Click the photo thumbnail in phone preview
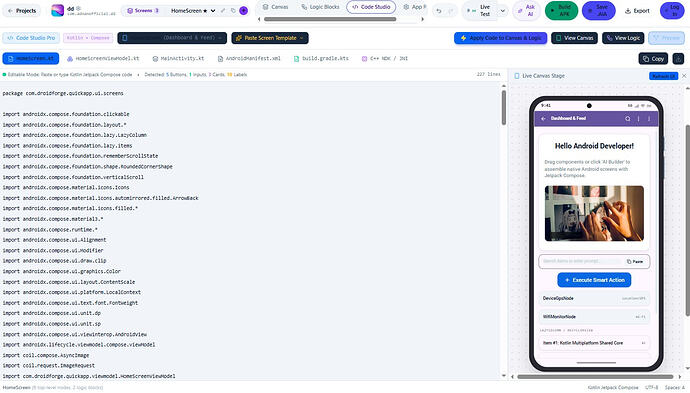 coord(594,213)
